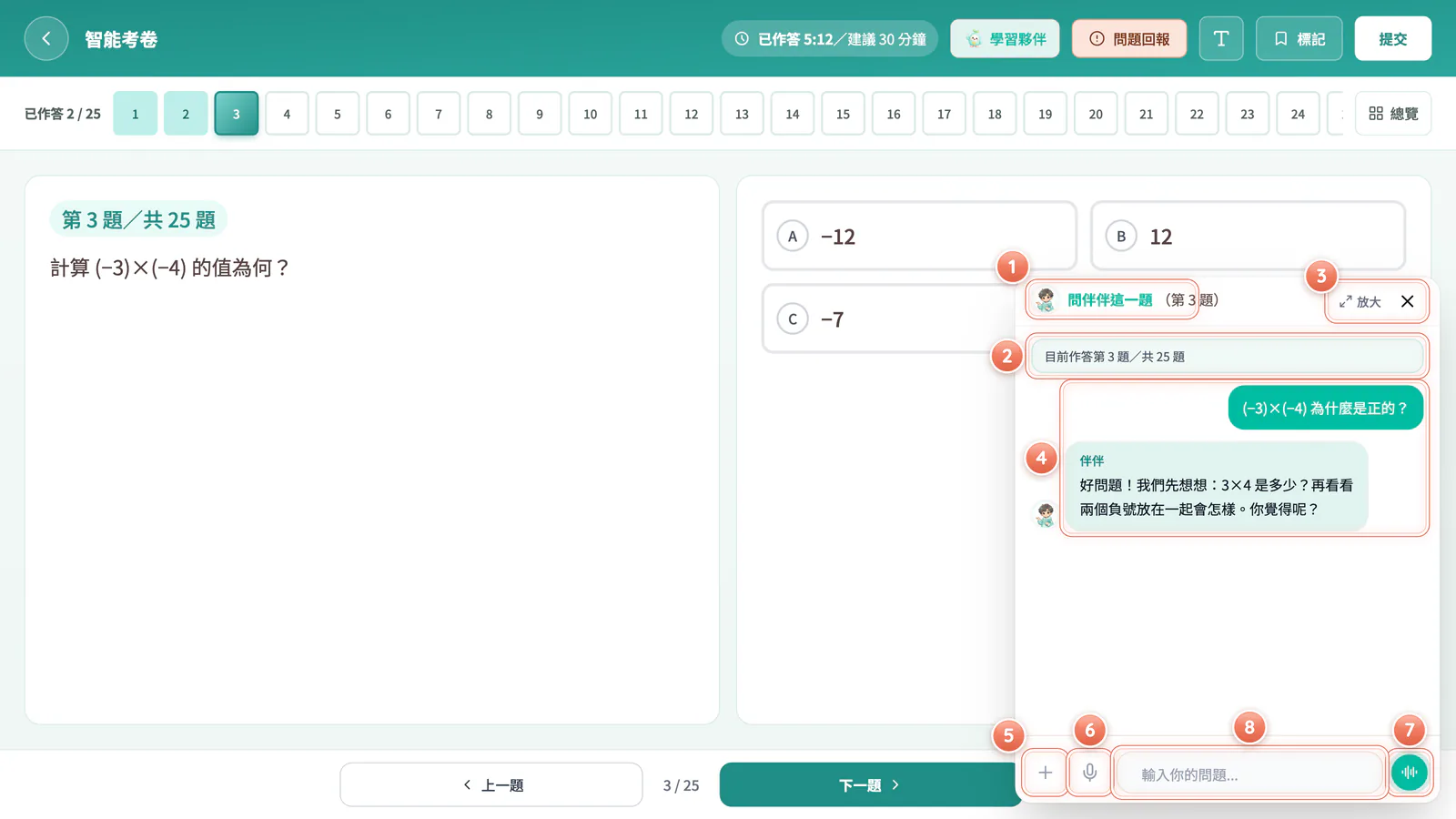The width and height of the screenshot is (1456, 819).
Task: Close the companion chat panel
Action: pos(1408,301)
